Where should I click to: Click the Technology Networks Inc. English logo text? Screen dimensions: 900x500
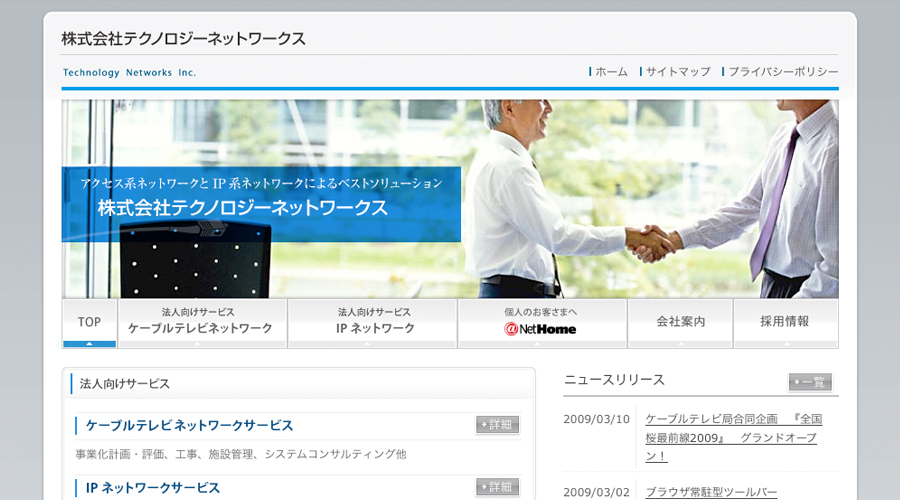[x=130, y=73]
